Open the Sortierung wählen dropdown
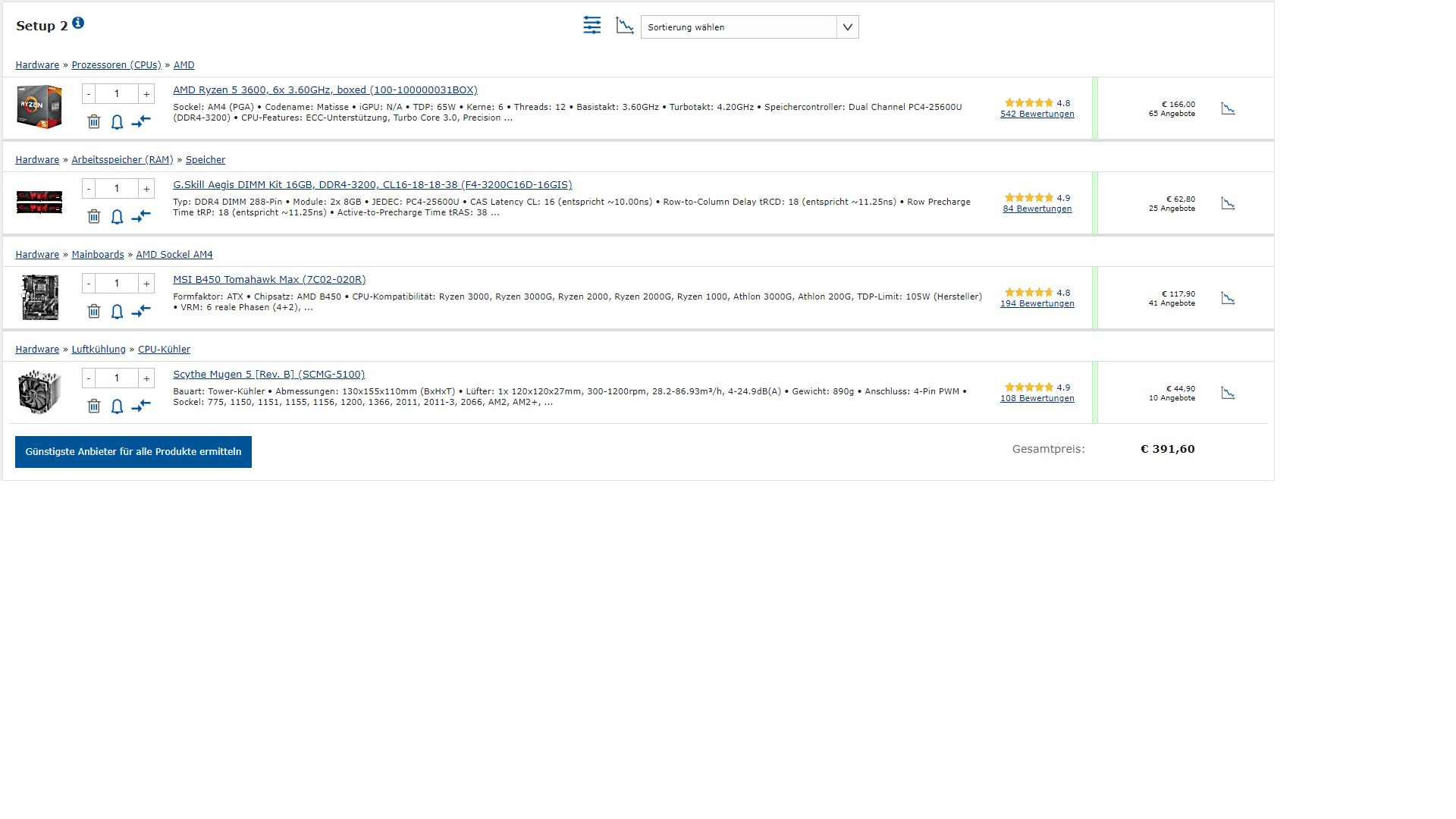The image size is (1456, 819). click(x=739, y=27)
